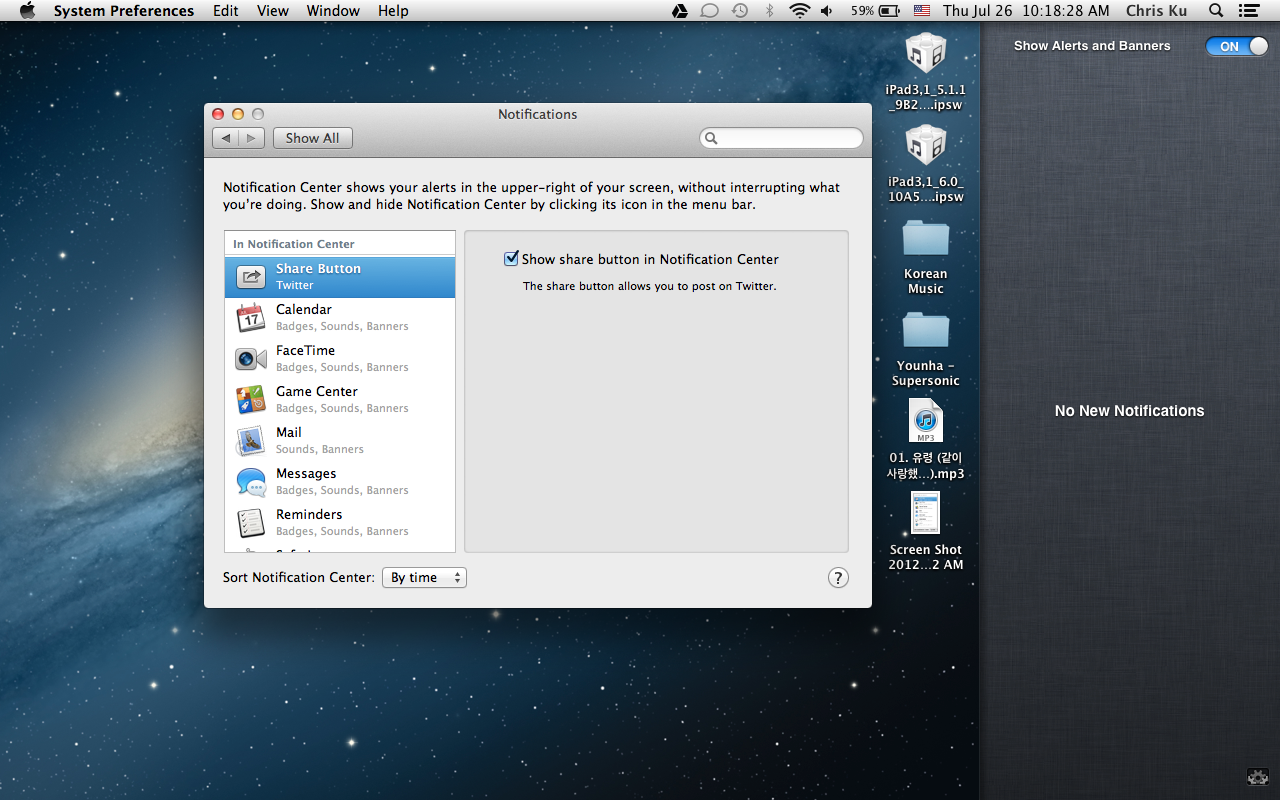Click the Game Center icon
The width and height of the screenshot is (1280, 800).
point(251,399)
